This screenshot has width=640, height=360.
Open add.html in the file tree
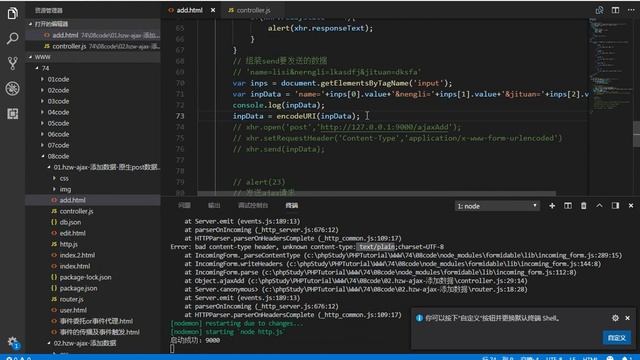[x=93, y=200]
